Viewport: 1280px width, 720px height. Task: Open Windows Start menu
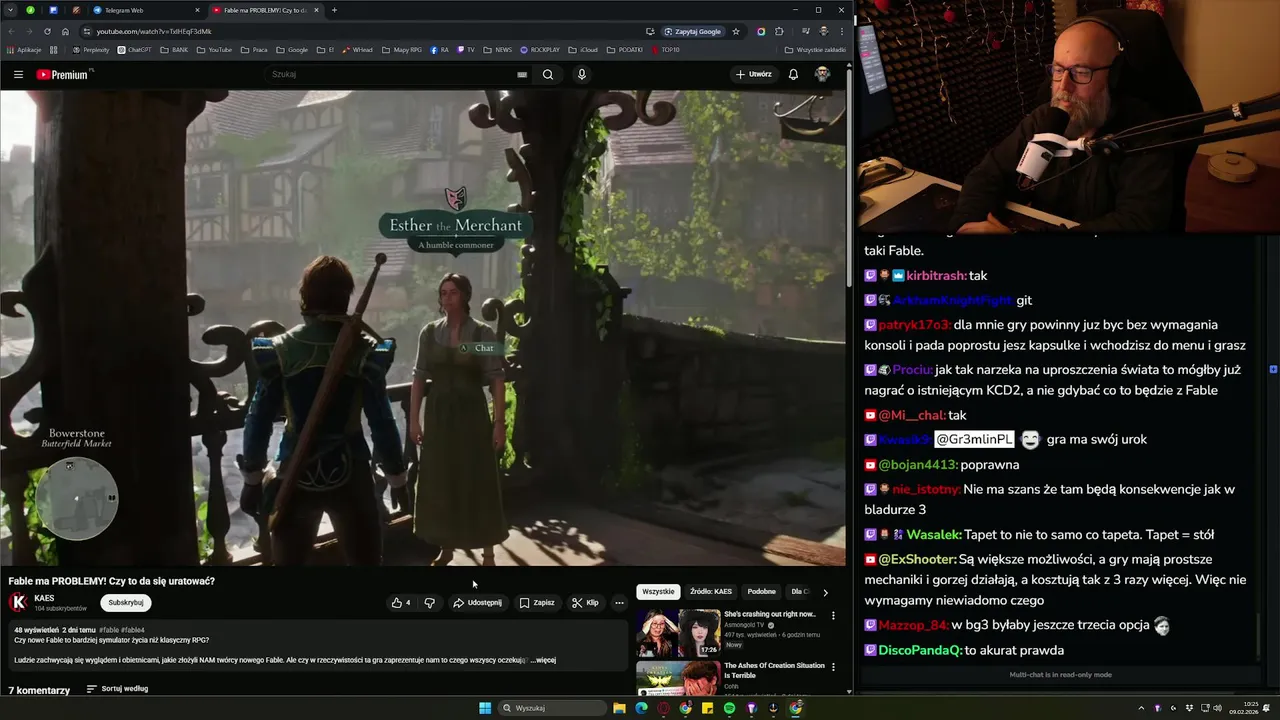[x=485, y=708]
